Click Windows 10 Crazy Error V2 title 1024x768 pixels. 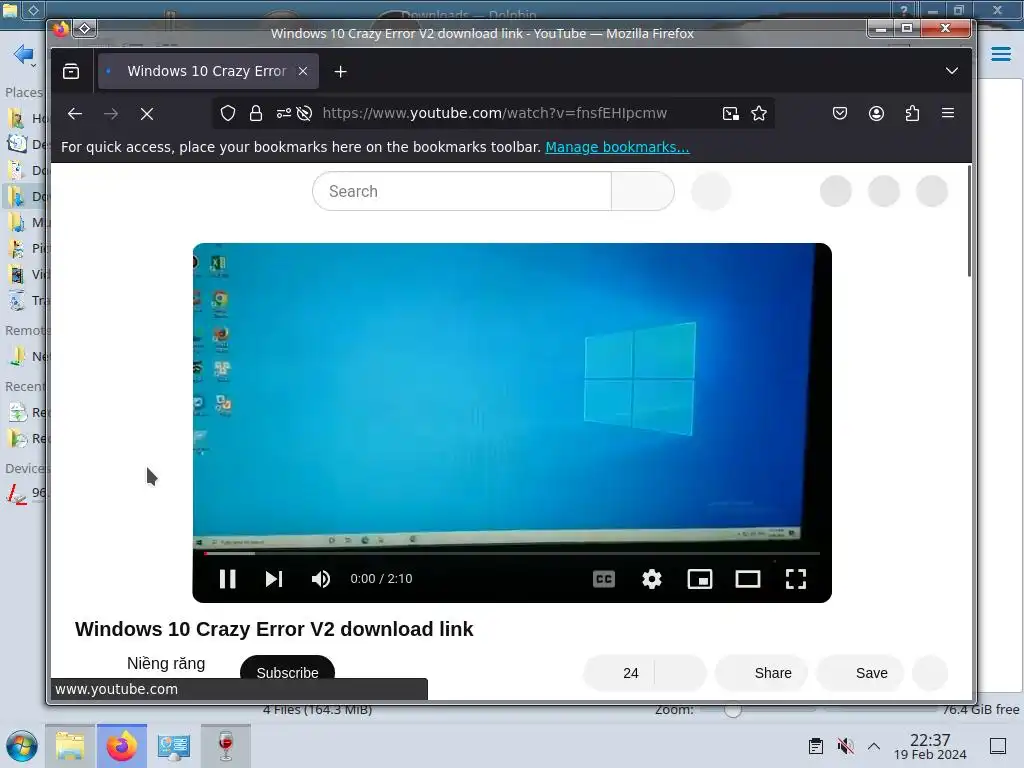click(x=274, y=629)
